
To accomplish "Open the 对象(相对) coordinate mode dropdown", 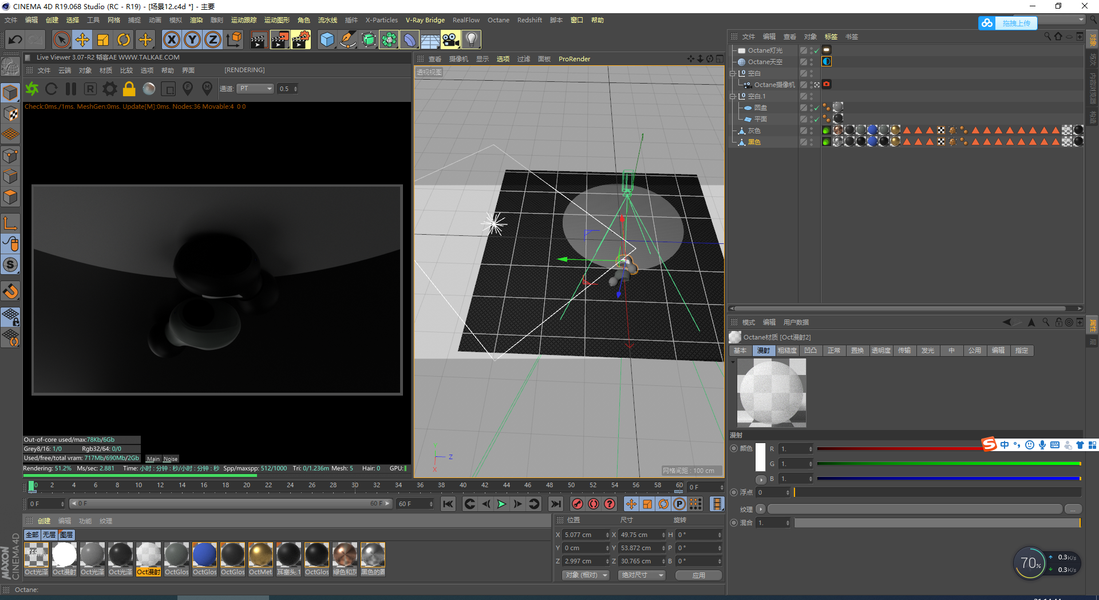I will click(585, 575).
